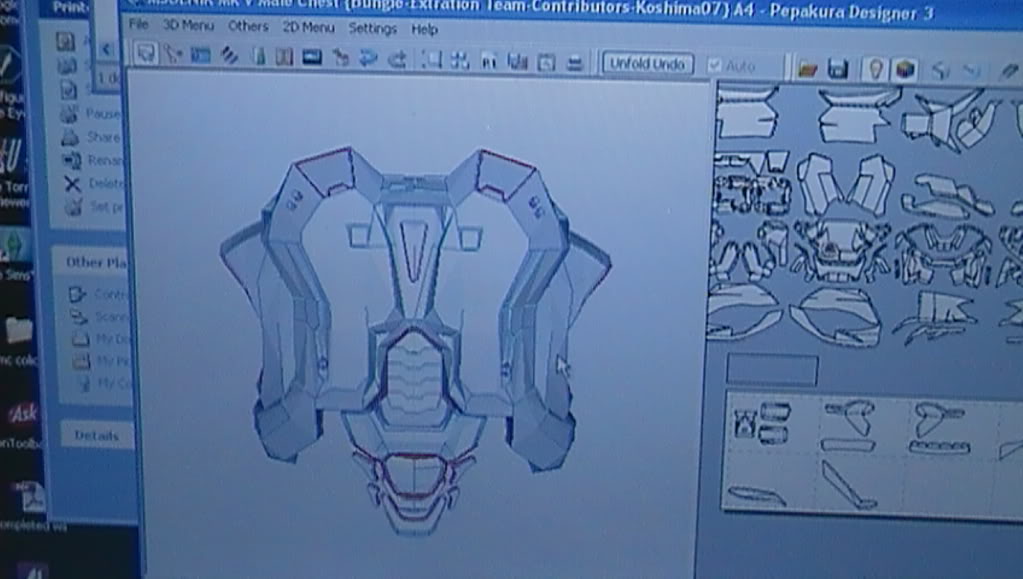Open the 3D Menu

tap(188, 25)
